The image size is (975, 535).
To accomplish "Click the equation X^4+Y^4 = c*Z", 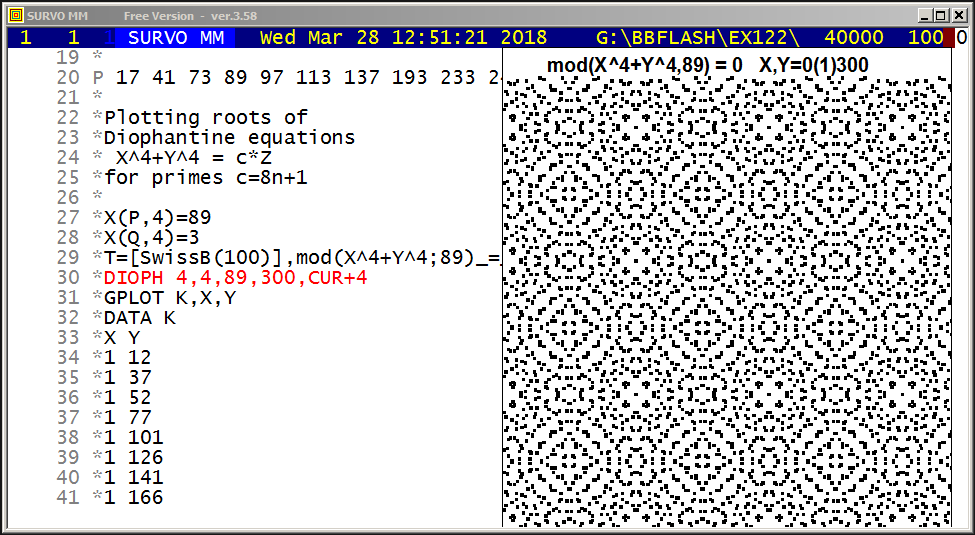I will [x=193, y=157].
